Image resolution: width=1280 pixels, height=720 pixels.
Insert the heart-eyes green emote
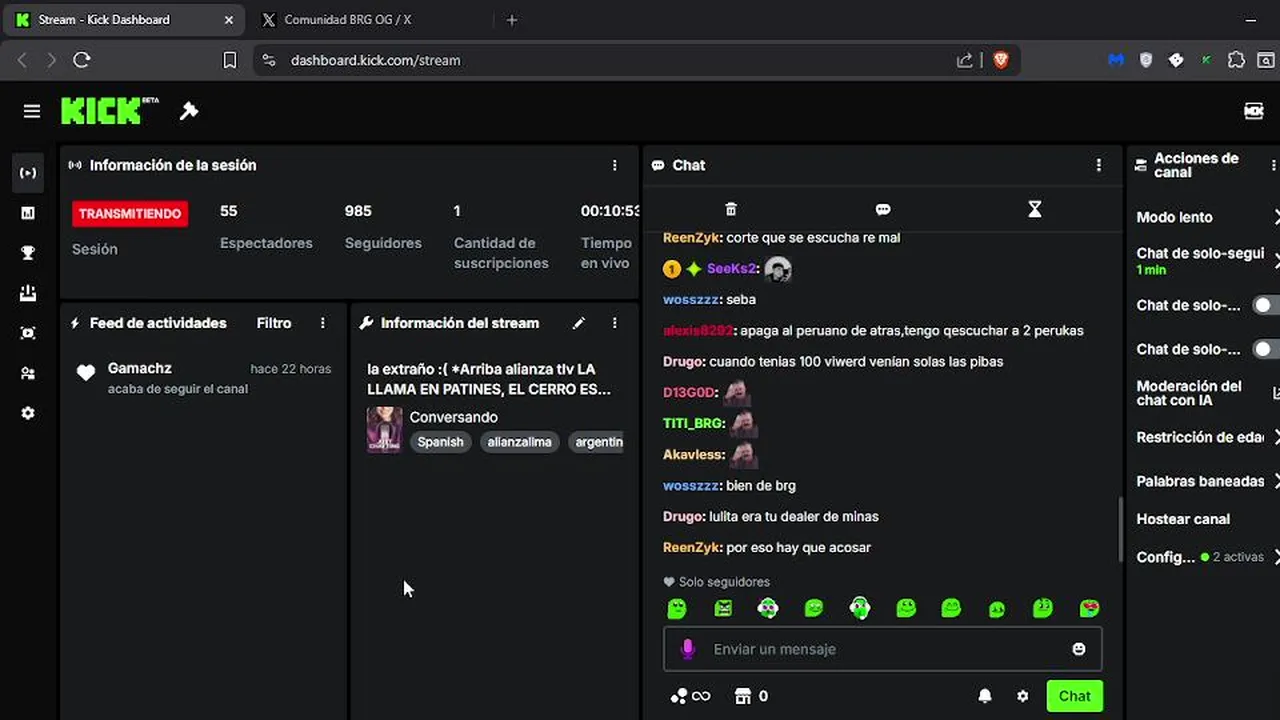tap(1090, 608)
